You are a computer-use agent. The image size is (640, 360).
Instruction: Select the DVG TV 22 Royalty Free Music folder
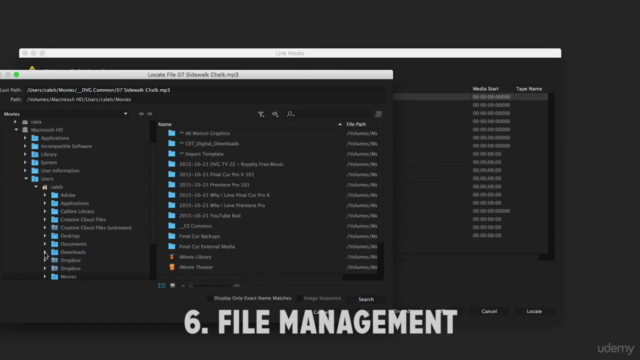[231, 164]
